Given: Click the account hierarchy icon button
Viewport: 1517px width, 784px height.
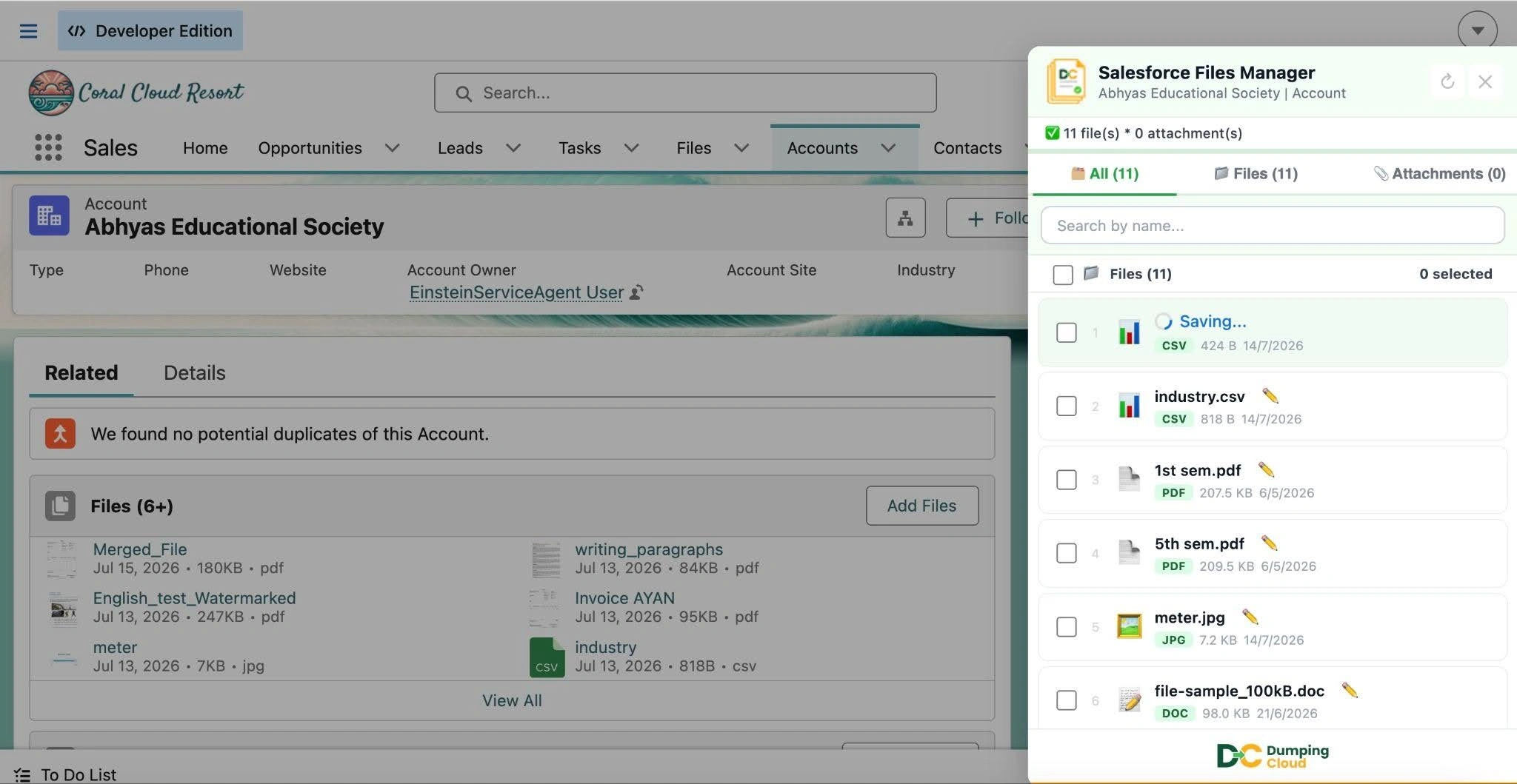Looking at the screenshot, I should (x=905, y=218).
